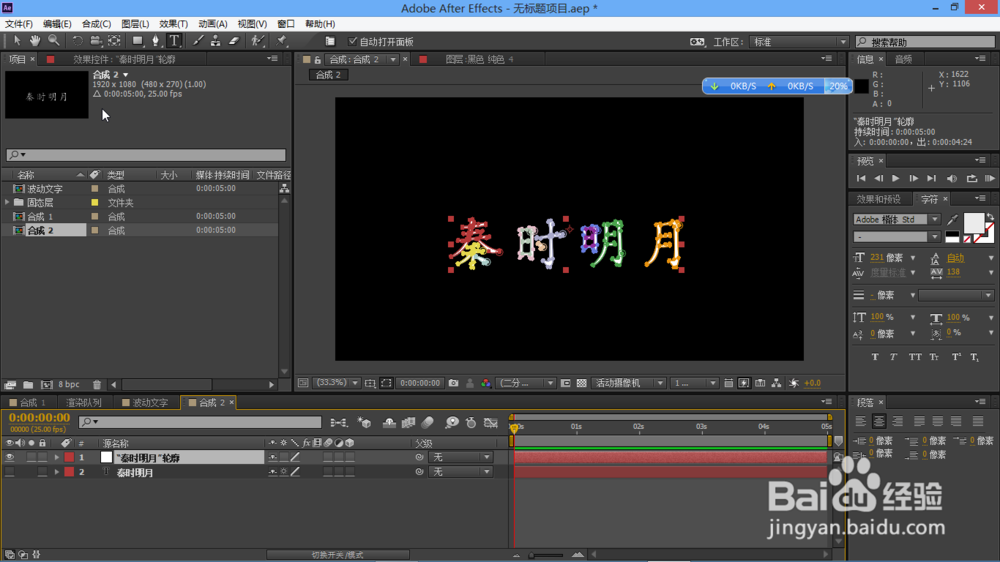The height and width of the screenshot is (562, 1000).
Task: Switch to the 渲染队列 tab
Action: [84, 403]
